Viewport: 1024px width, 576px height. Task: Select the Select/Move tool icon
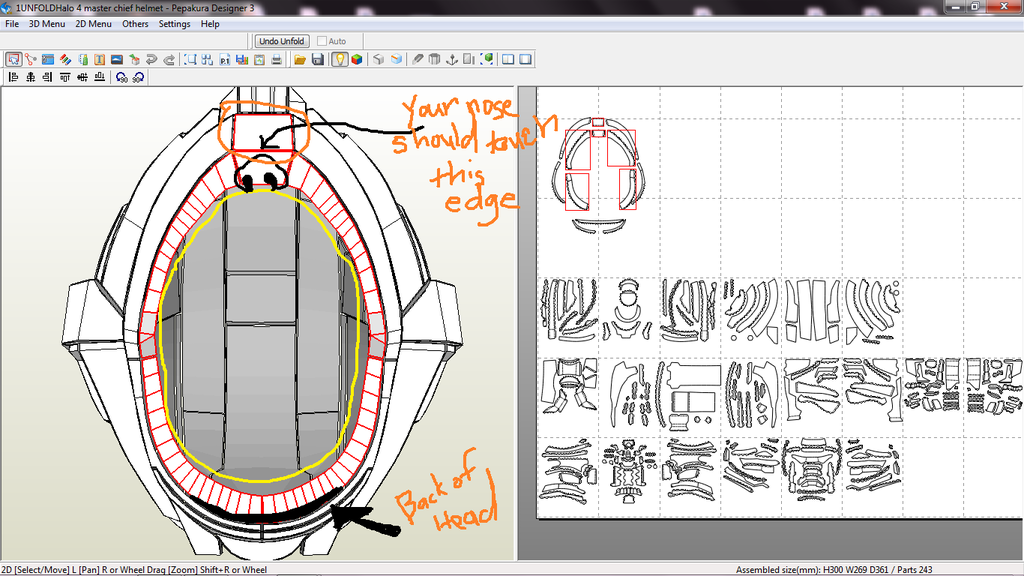pyautogui.click(x=13, y=59)
